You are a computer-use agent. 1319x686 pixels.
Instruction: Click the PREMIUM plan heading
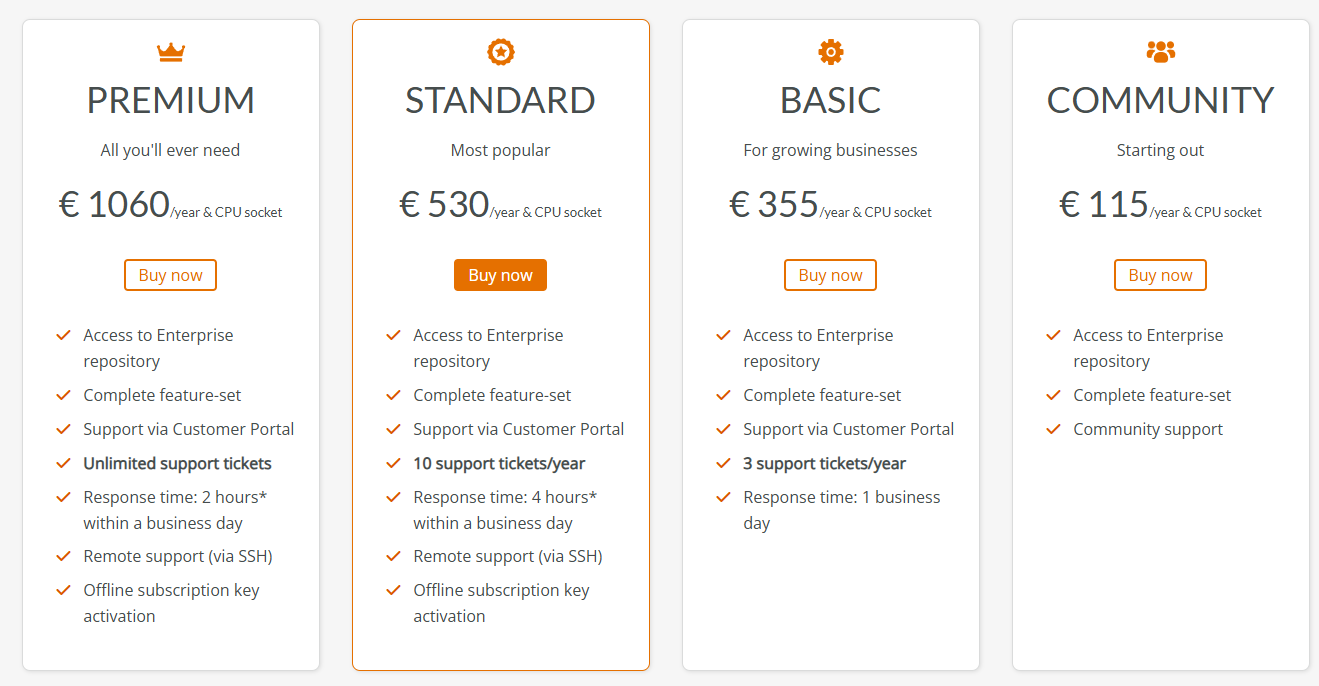point(171,101)
